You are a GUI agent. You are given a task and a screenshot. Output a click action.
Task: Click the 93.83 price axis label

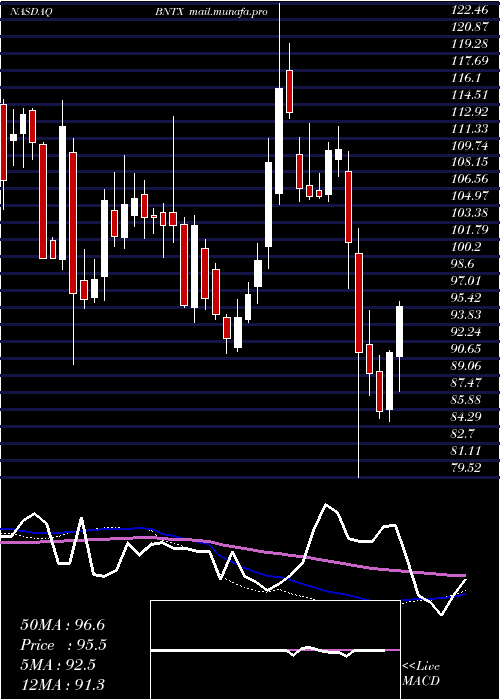(x=466, y=315)
